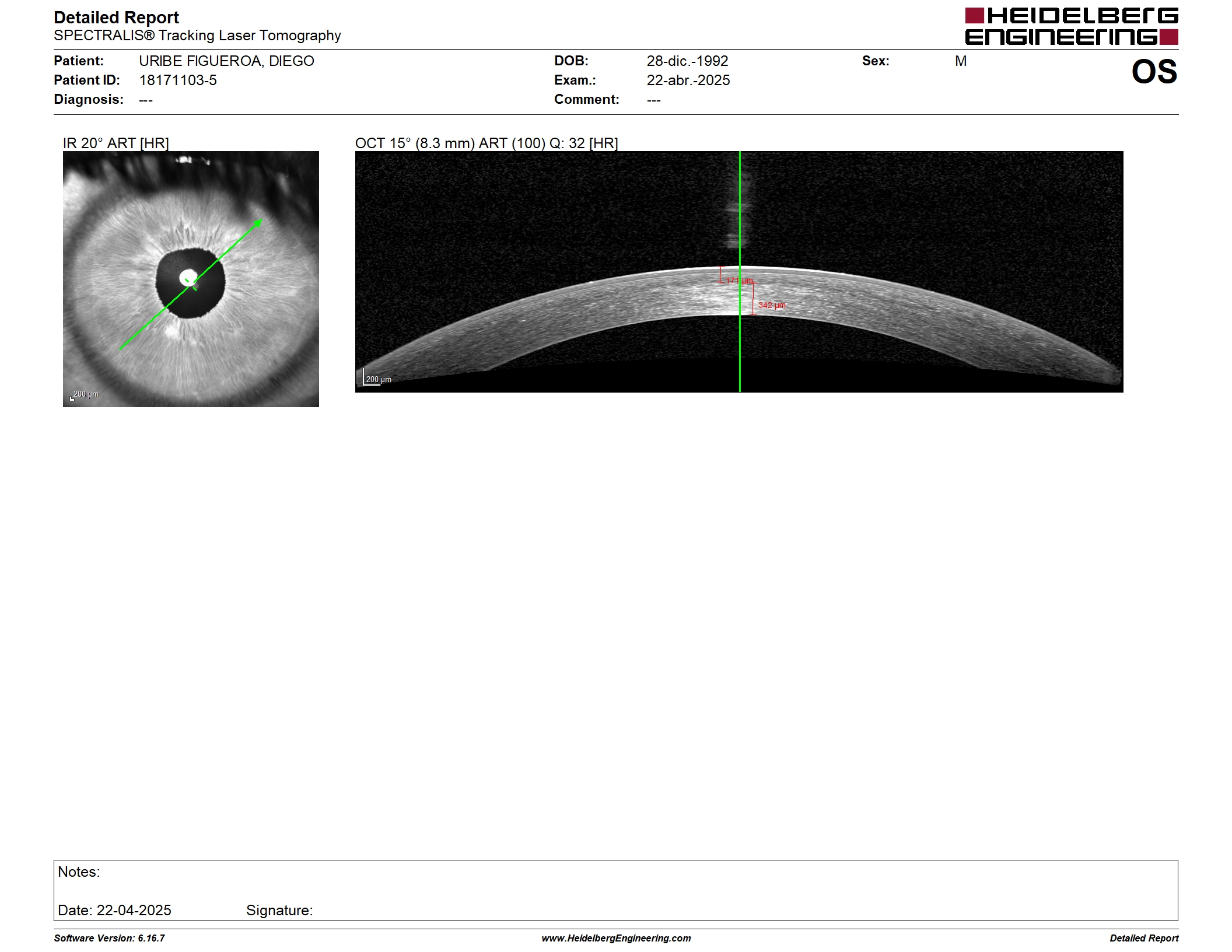Click the 200 µm scale in IR image

tap(85, 395)
